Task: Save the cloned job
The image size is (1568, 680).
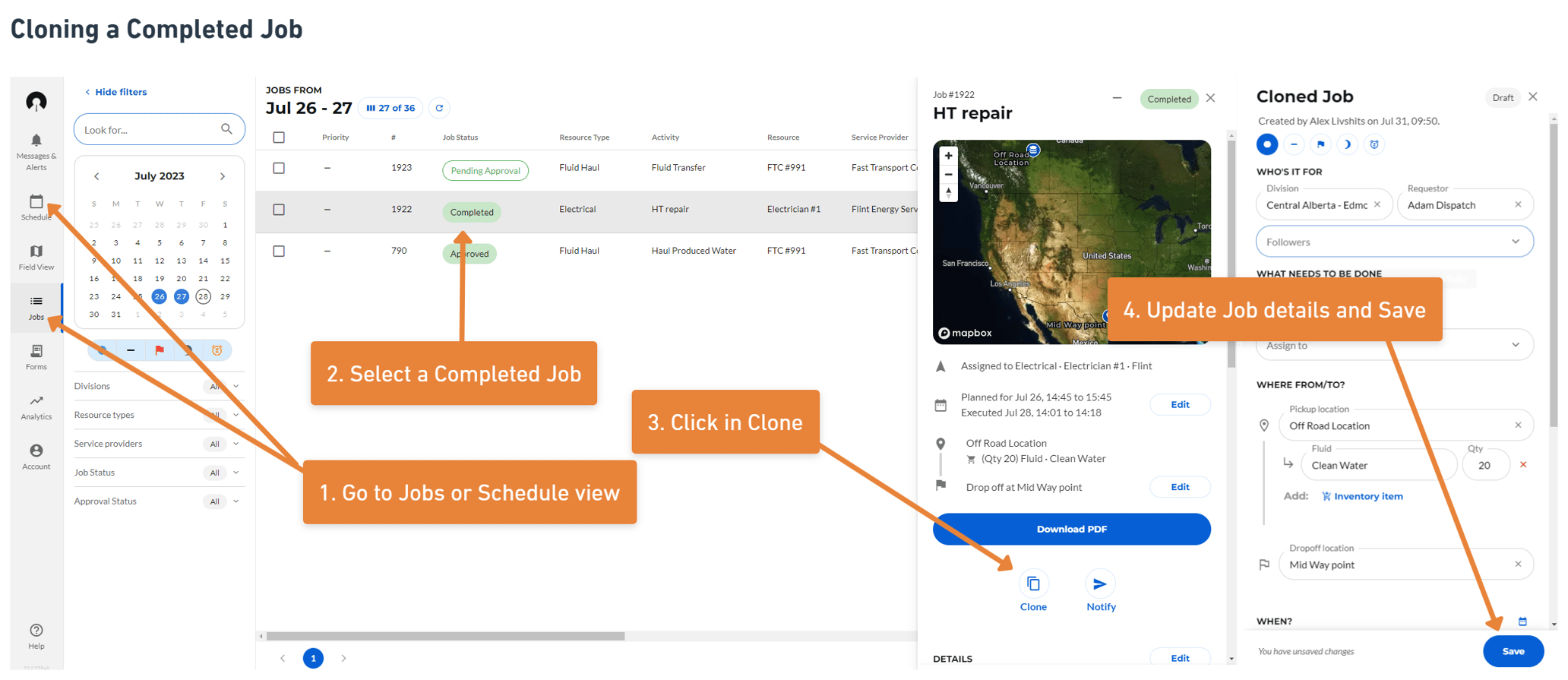Action: (x=1512, y=651)
